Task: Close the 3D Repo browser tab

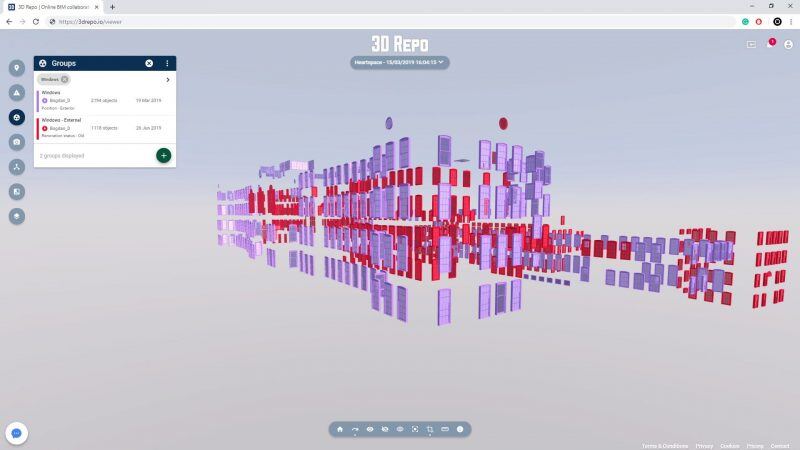Action: (x=96, y=7)
